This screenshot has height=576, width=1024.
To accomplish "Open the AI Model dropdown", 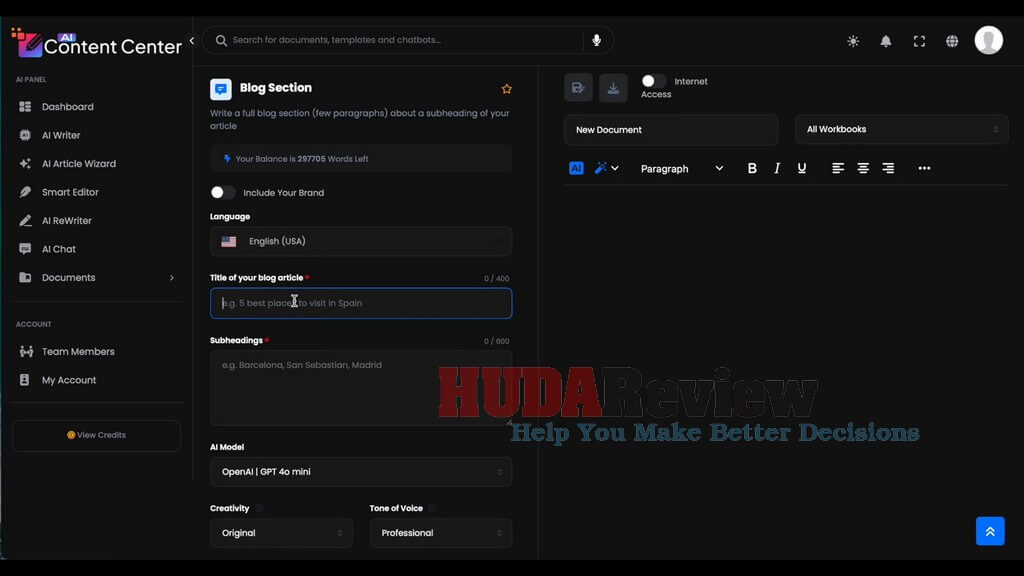I will click(361, 472).
